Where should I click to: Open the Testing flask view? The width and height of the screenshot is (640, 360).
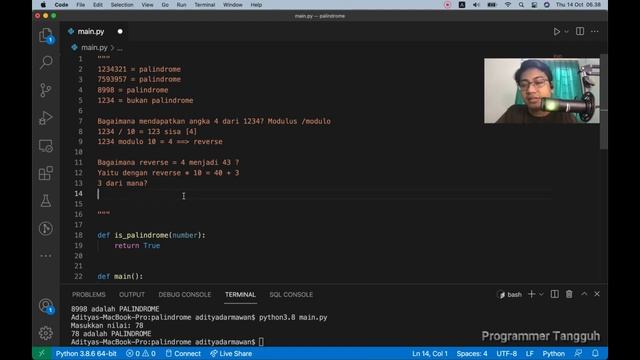pos(46,201)
